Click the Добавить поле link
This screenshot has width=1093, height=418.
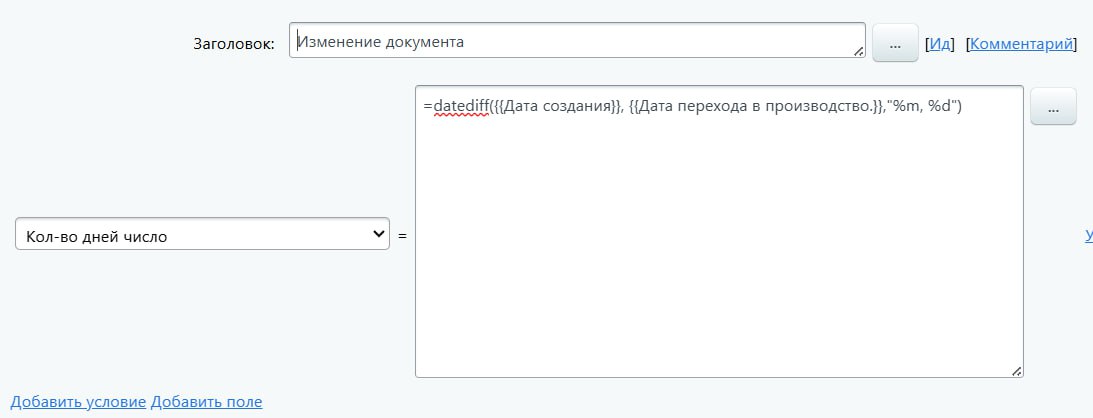coord(206,402)
